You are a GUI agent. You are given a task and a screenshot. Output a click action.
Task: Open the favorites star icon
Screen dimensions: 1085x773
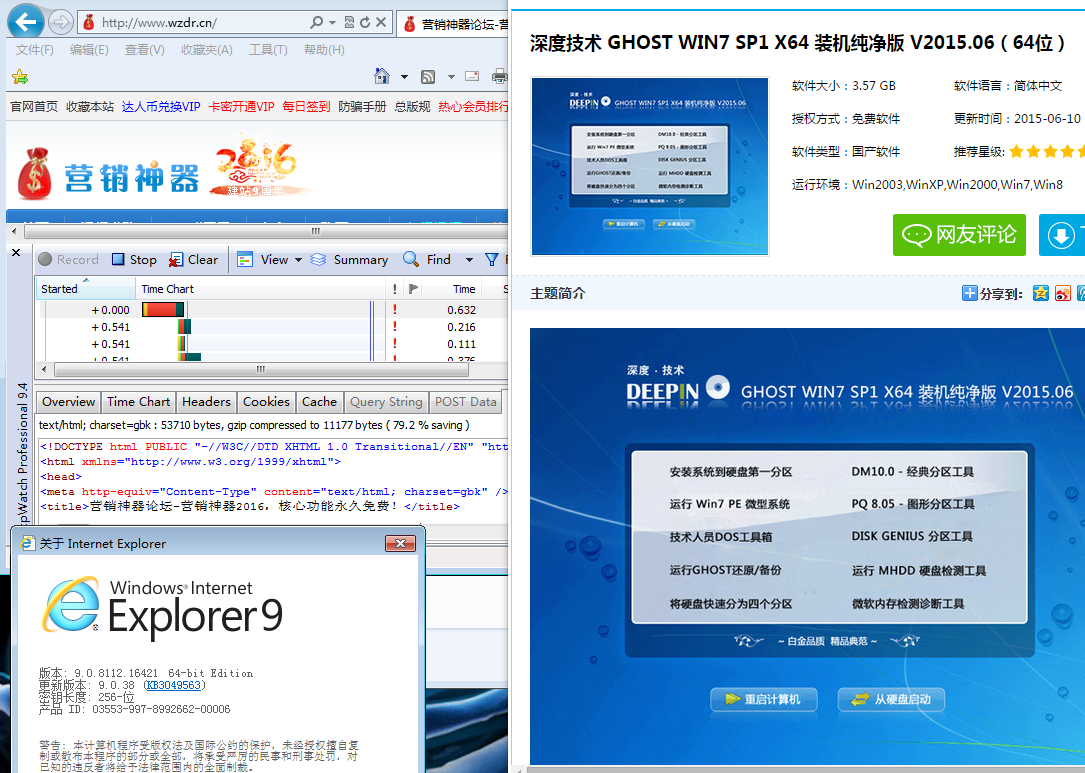point(19,77)
